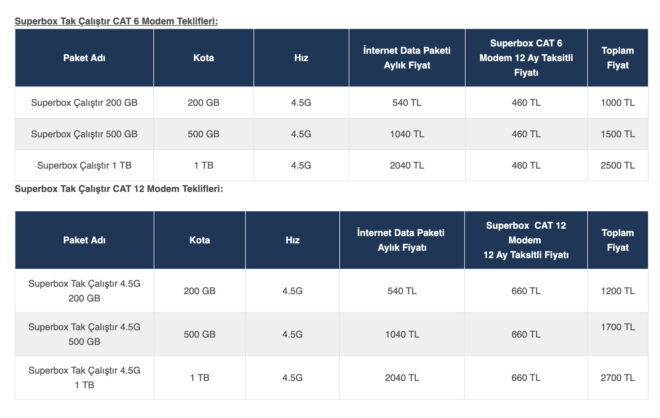The height and width of the screenshot is (418, 660).
Task: Click the Superbox Çalıştır 1 TB package name
Action: point(84,165)
